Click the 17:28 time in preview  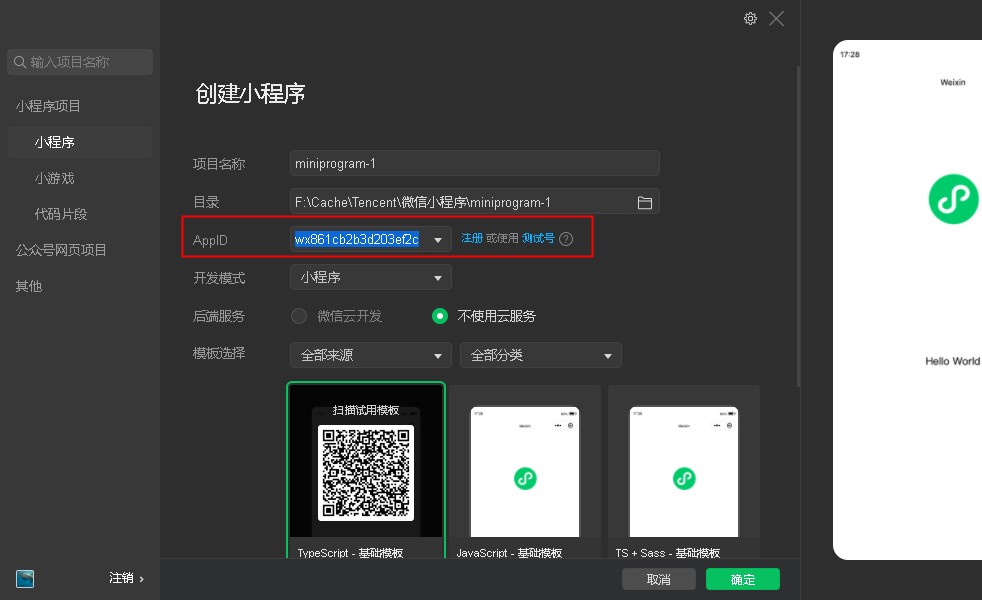coord(850,54)
